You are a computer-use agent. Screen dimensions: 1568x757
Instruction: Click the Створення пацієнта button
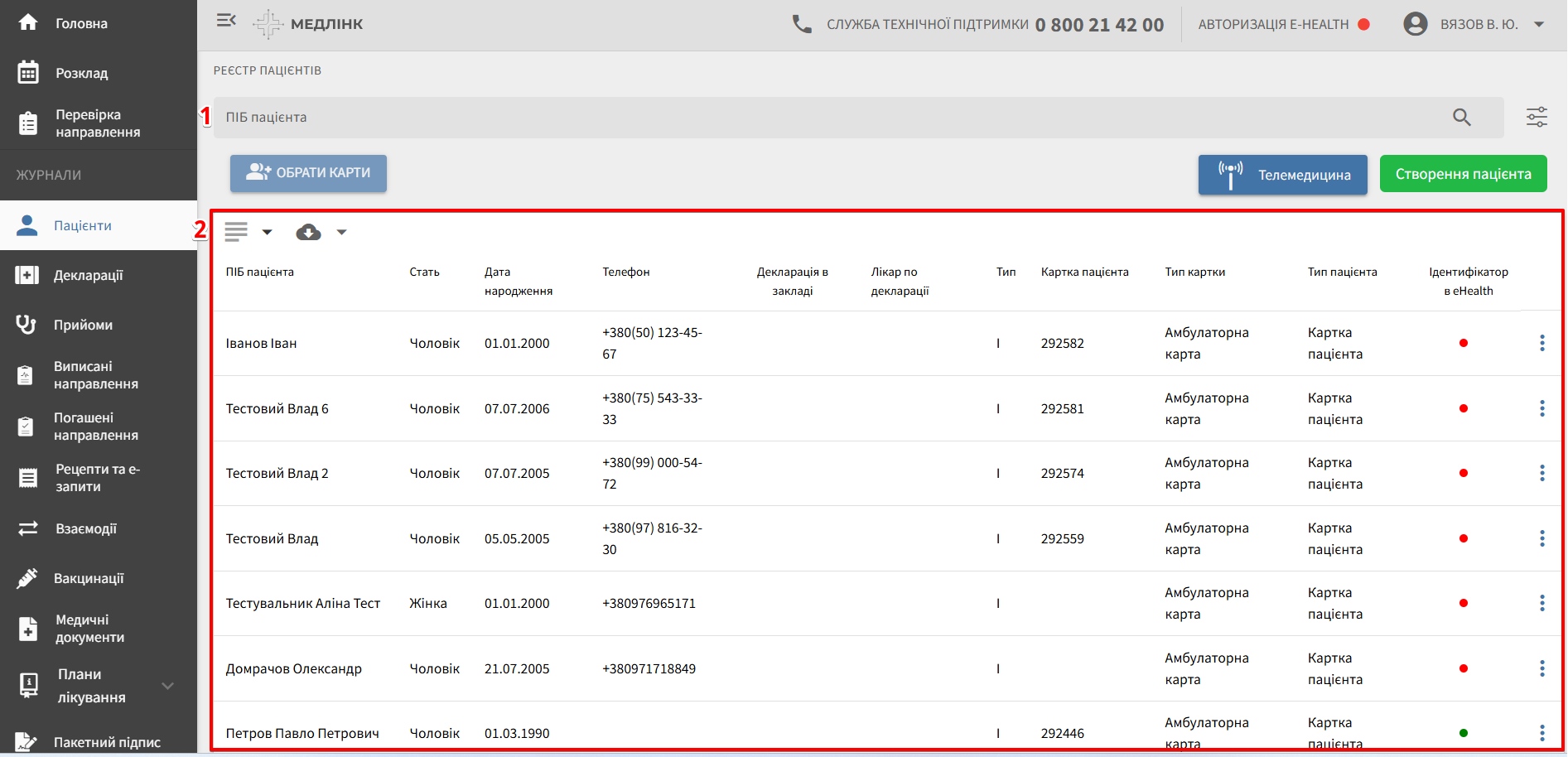pos(1463,174)
